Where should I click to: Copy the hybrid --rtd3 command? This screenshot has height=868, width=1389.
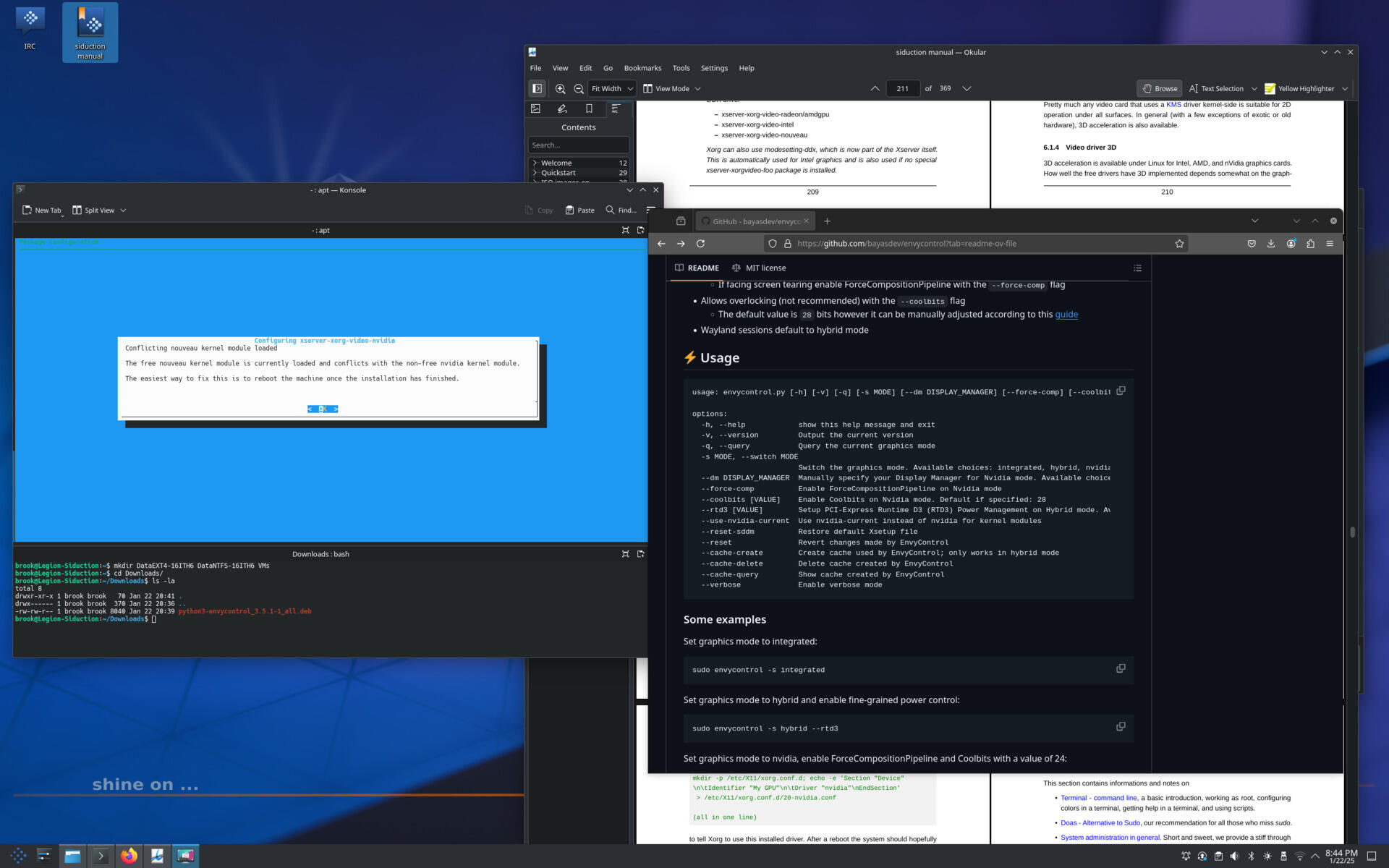pos(1121,727)
